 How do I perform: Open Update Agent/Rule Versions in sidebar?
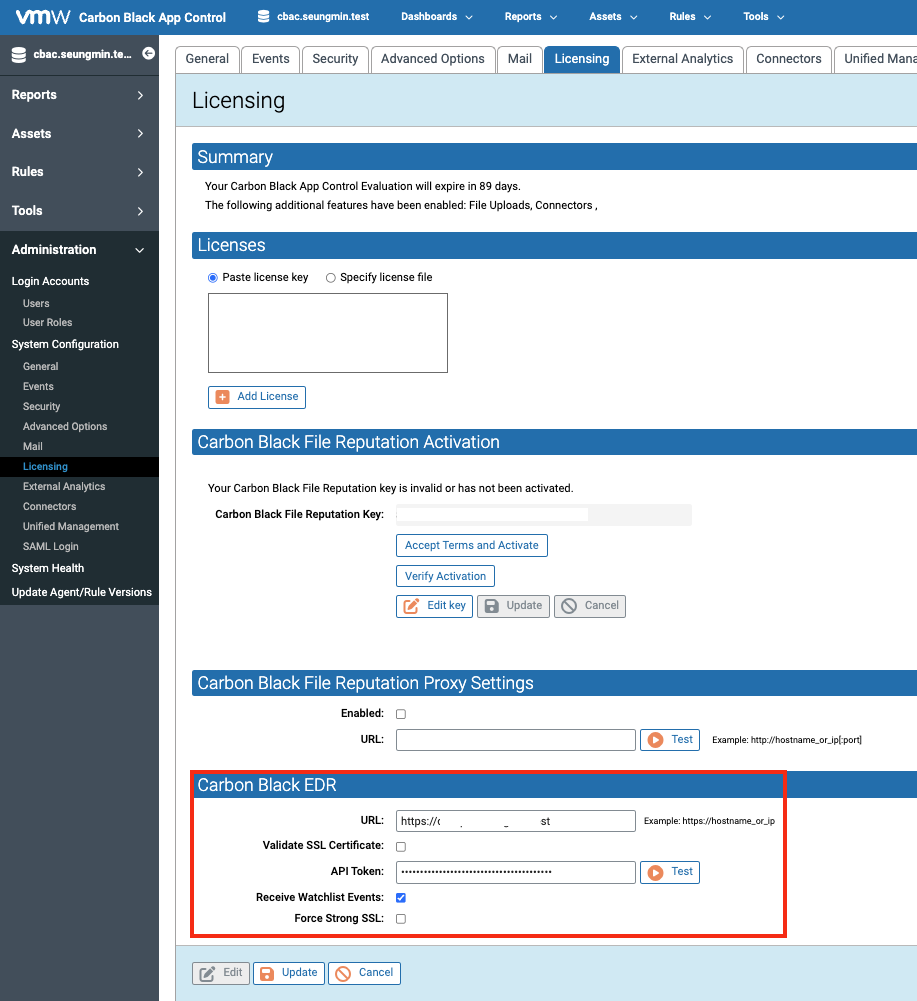(82, 592)
